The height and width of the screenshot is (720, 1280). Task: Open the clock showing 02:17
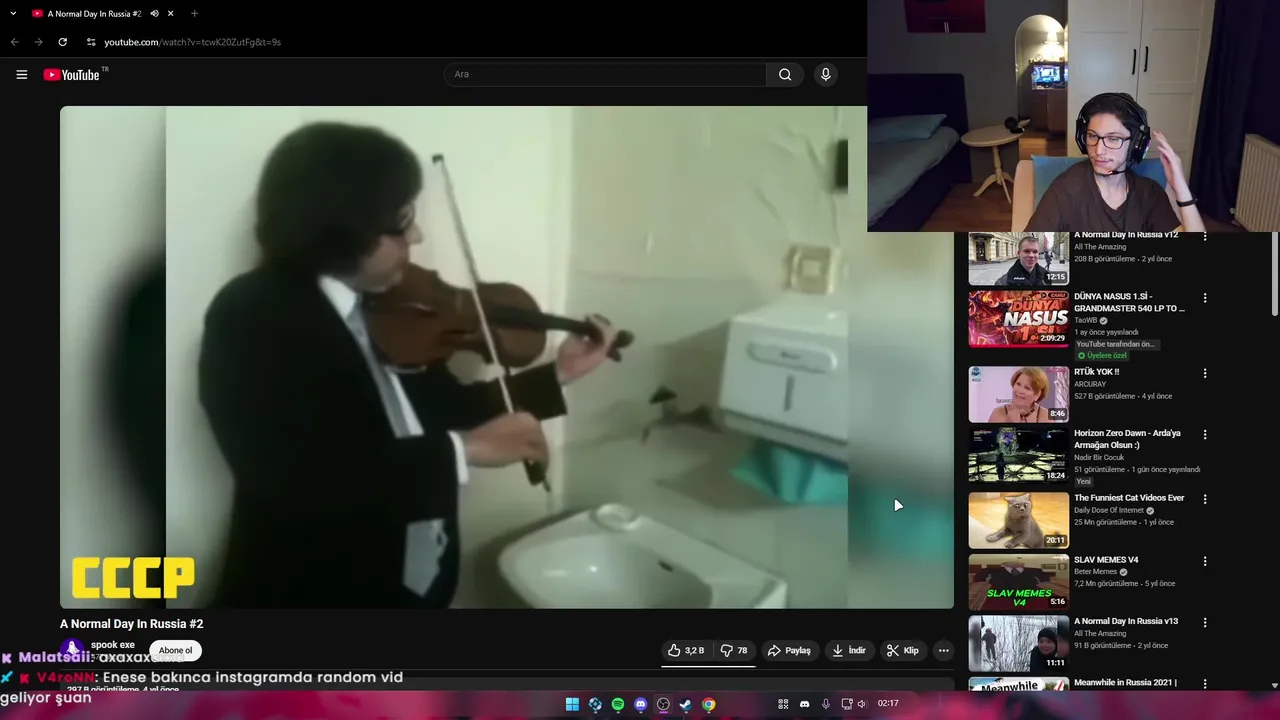(888, 704)
